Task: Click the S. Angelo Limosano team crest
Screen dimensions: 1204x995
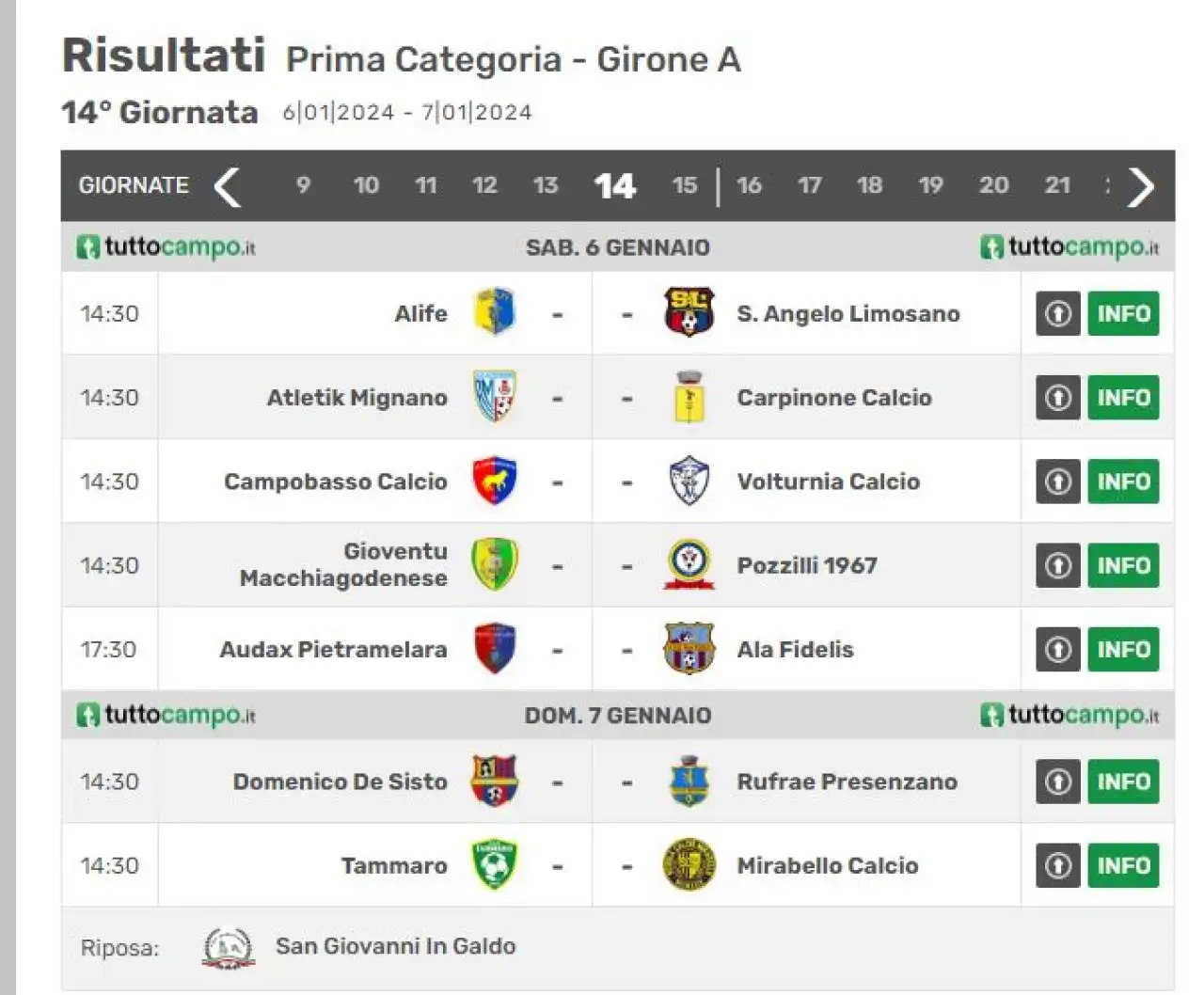Action: pos(689,313)
